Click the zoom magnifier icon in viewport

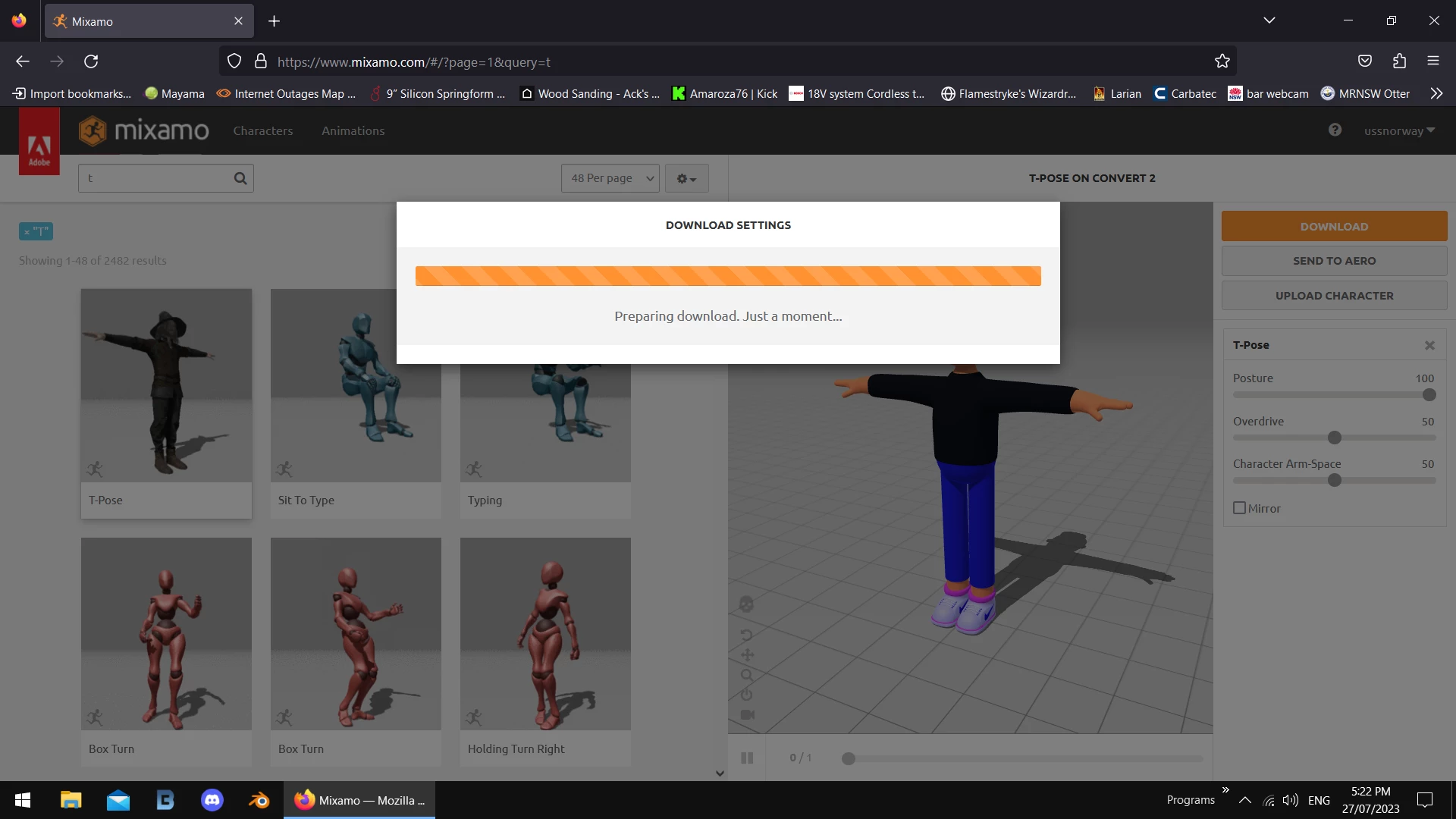[x=747, y=675]
